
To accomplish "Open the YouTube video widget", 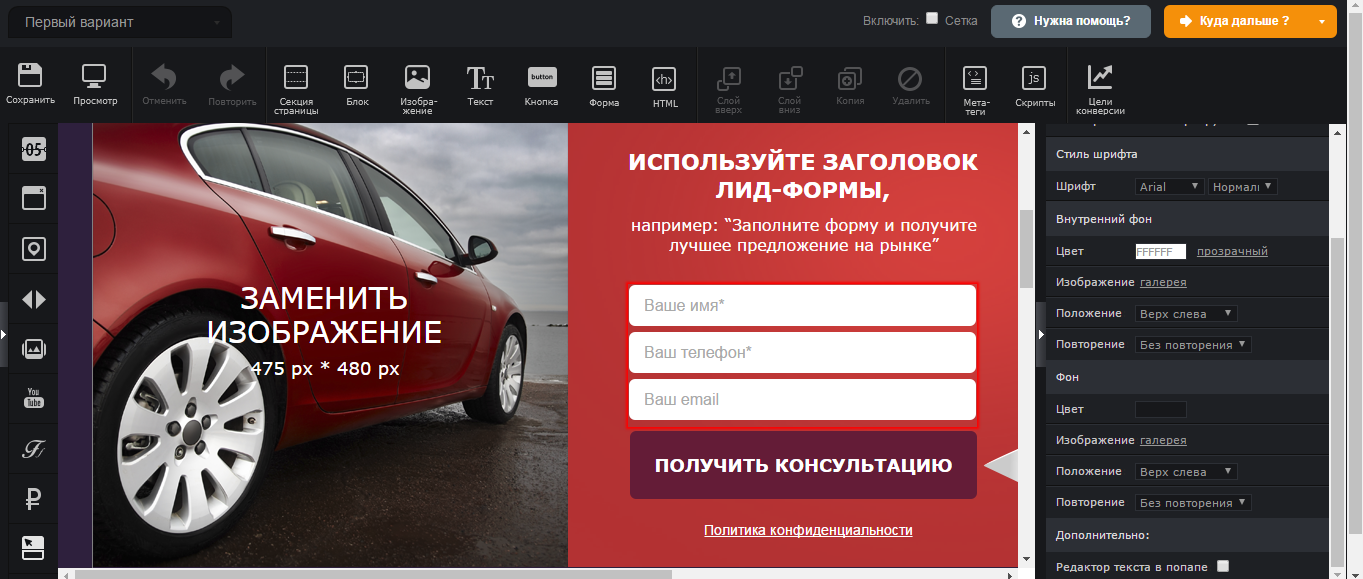I will pos(32,398).
